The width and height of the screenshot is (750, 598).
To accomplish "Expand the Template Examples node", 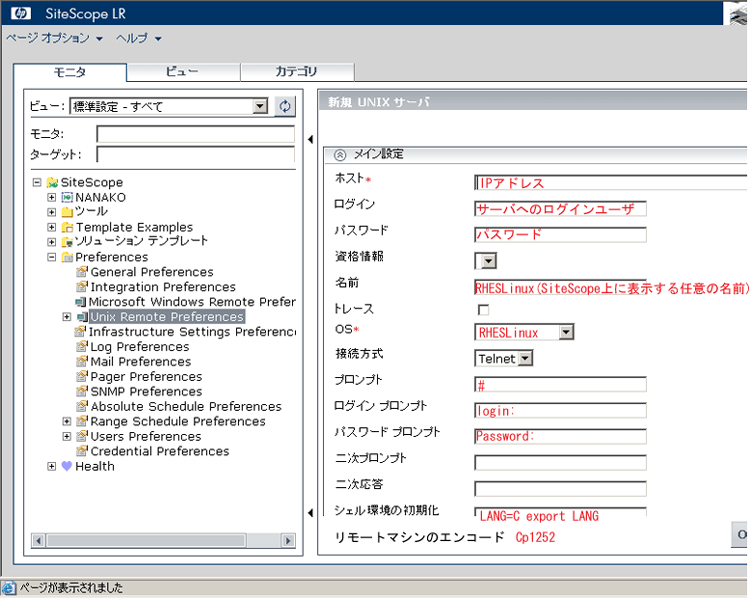I will [x=52, y=227].
